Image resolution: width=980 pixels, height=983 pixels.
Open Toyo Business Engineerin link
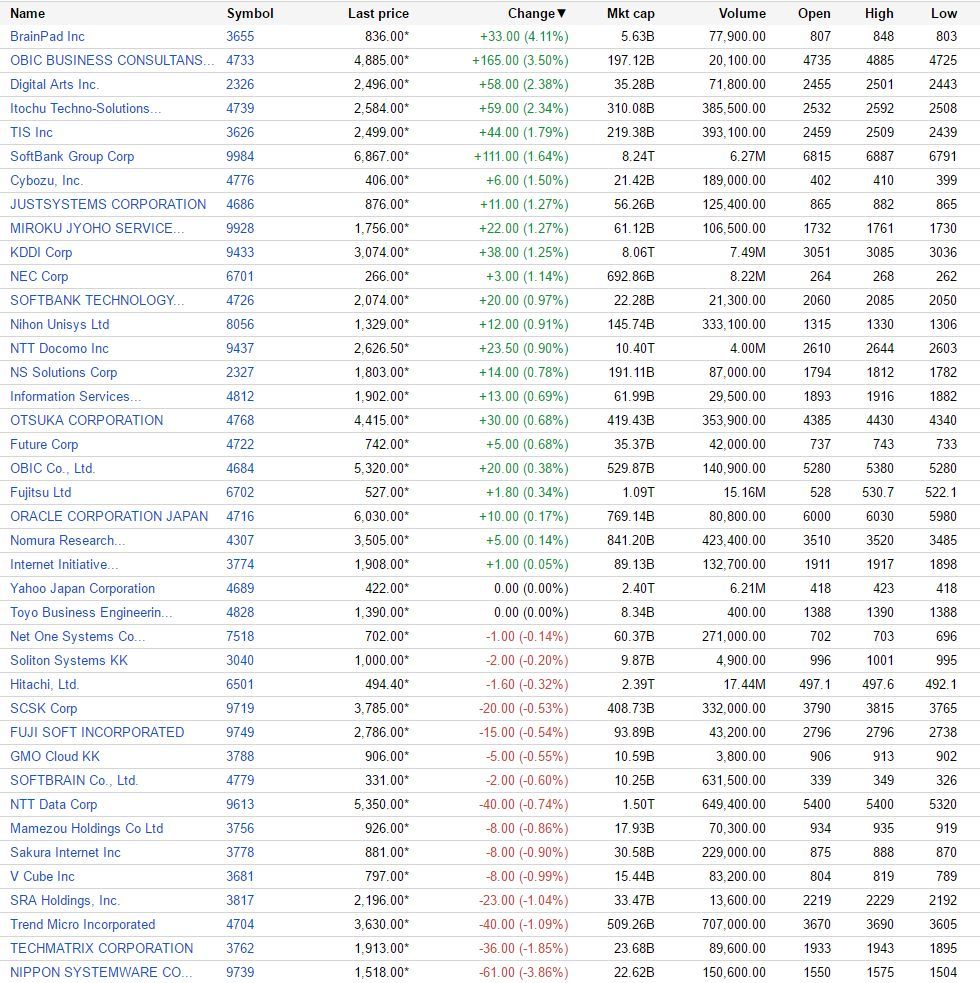tap(91, 612)
